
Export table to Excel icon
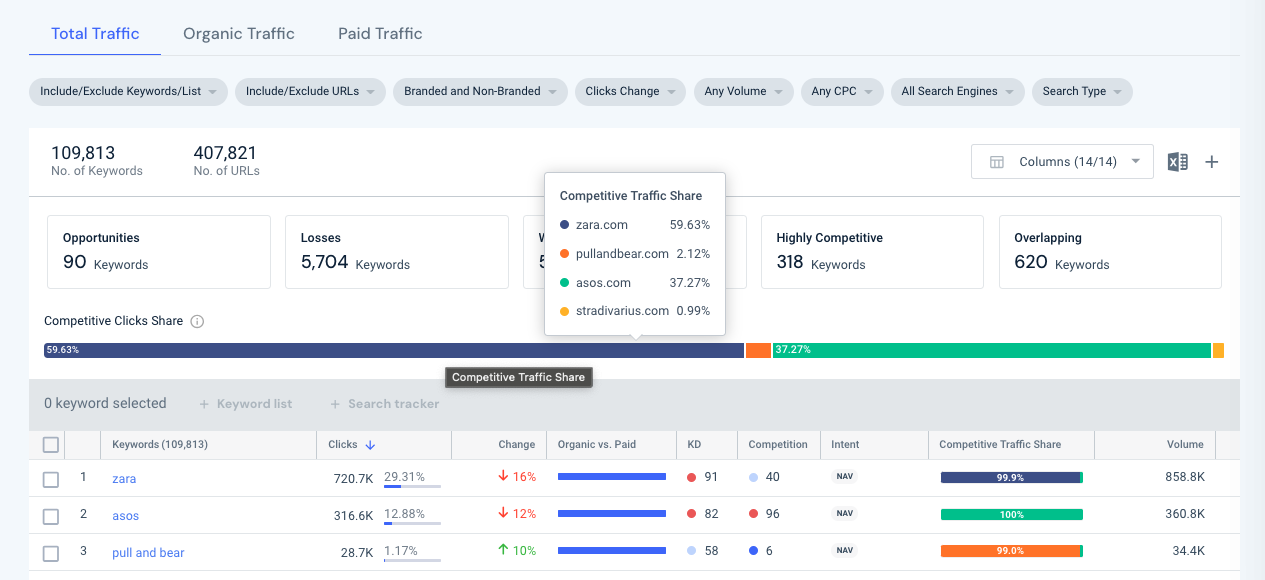tap(1178, 162)
